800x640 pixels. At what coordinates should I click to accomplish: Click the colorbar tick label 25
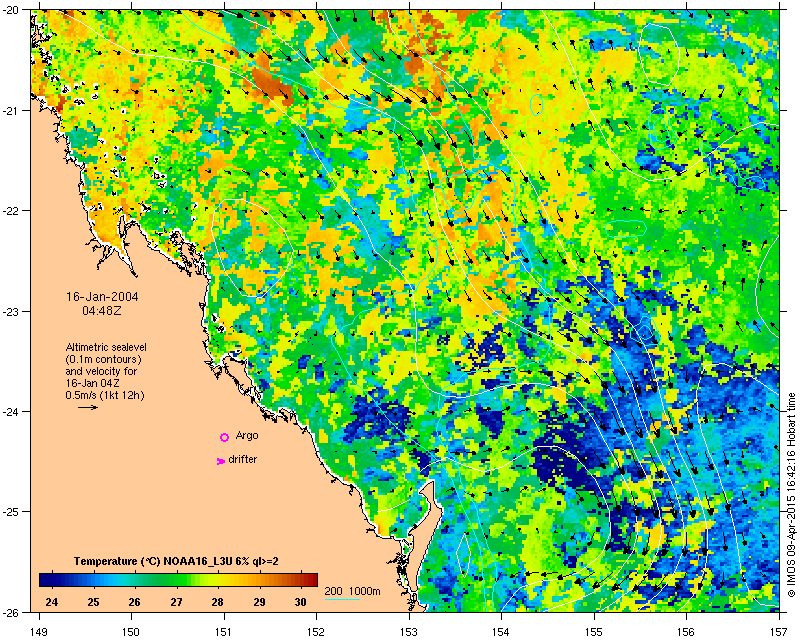click(x=93, y=602)
